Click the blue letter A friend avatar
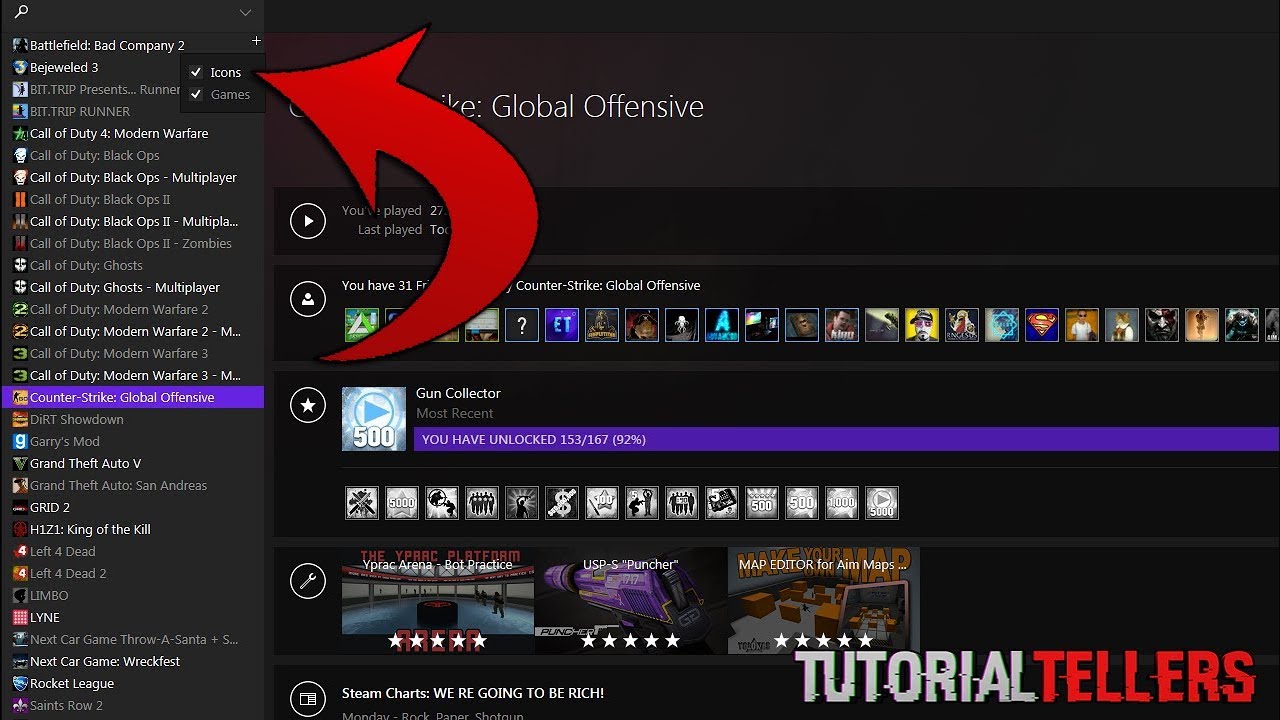This screenshot has width=1280, height=720. (722, 325)
